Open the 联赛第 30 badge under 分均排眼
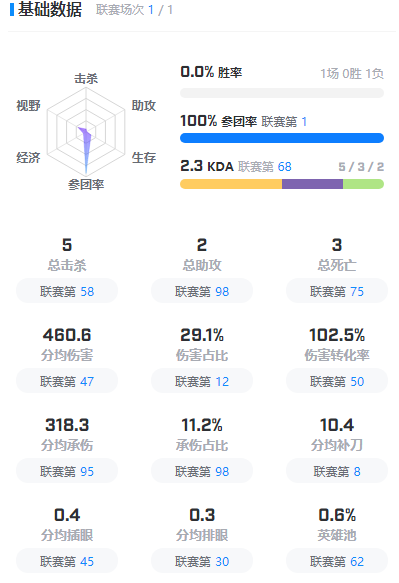This screenshot has height=583, width=399. (x=202, y=561)
